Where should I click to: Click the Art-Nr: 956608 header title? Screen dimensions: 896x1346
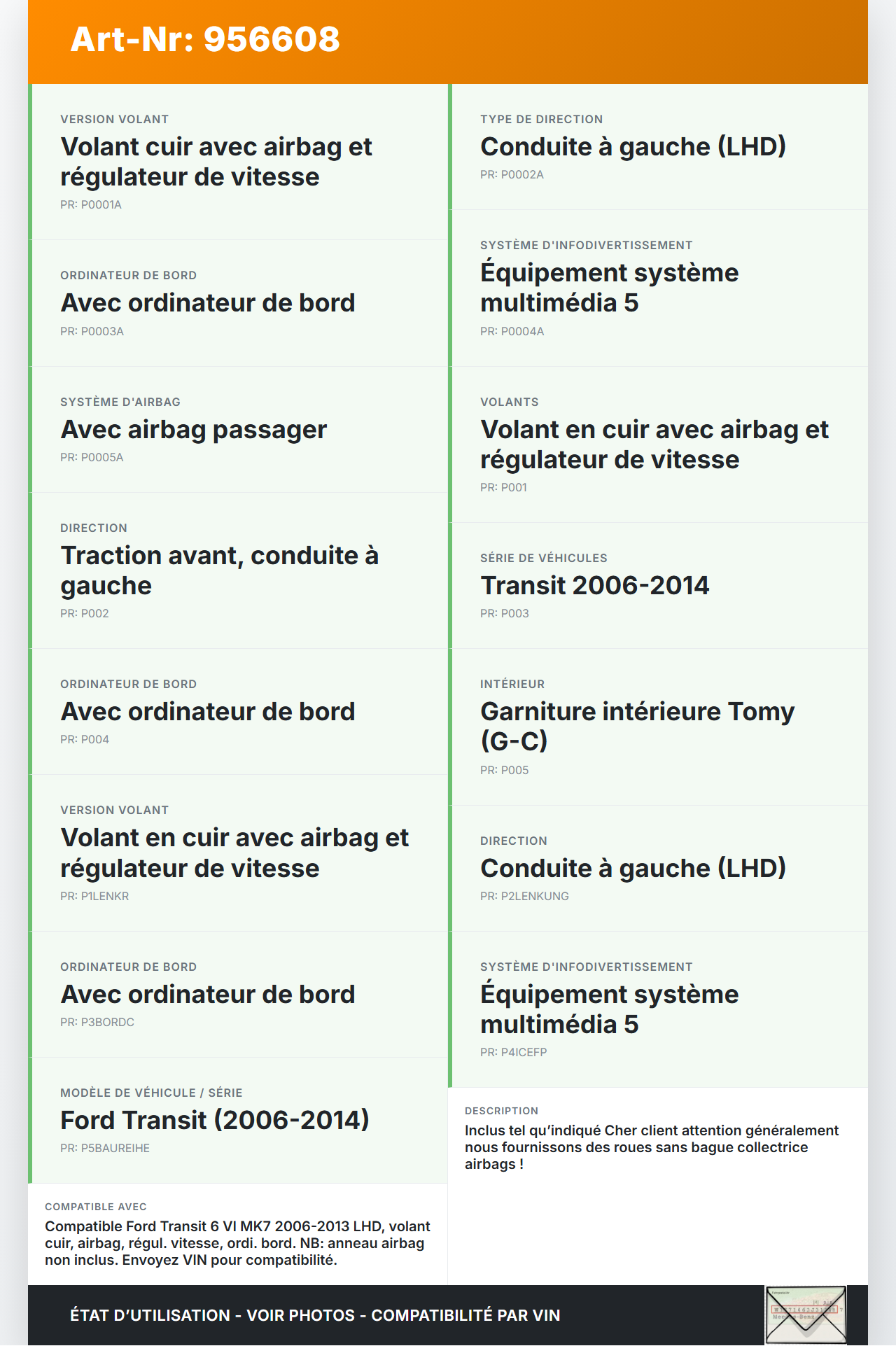[205, 39]
